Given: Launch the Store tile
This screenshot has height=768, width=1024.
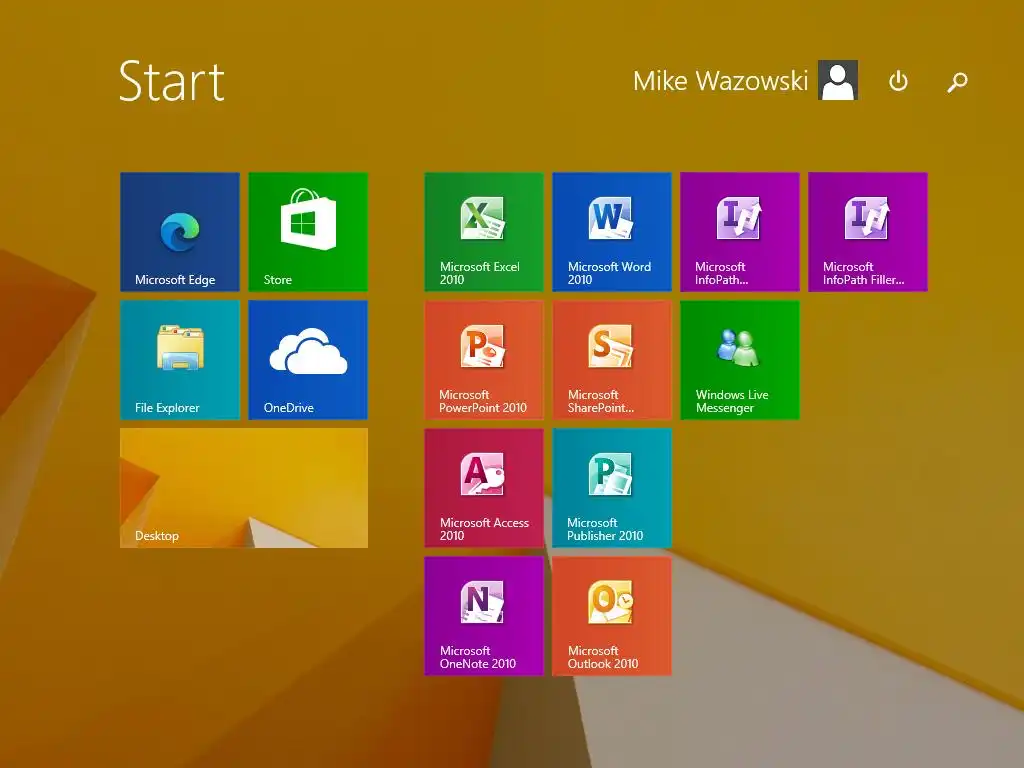Looking at the screenshot, I should tap(308, 232).
